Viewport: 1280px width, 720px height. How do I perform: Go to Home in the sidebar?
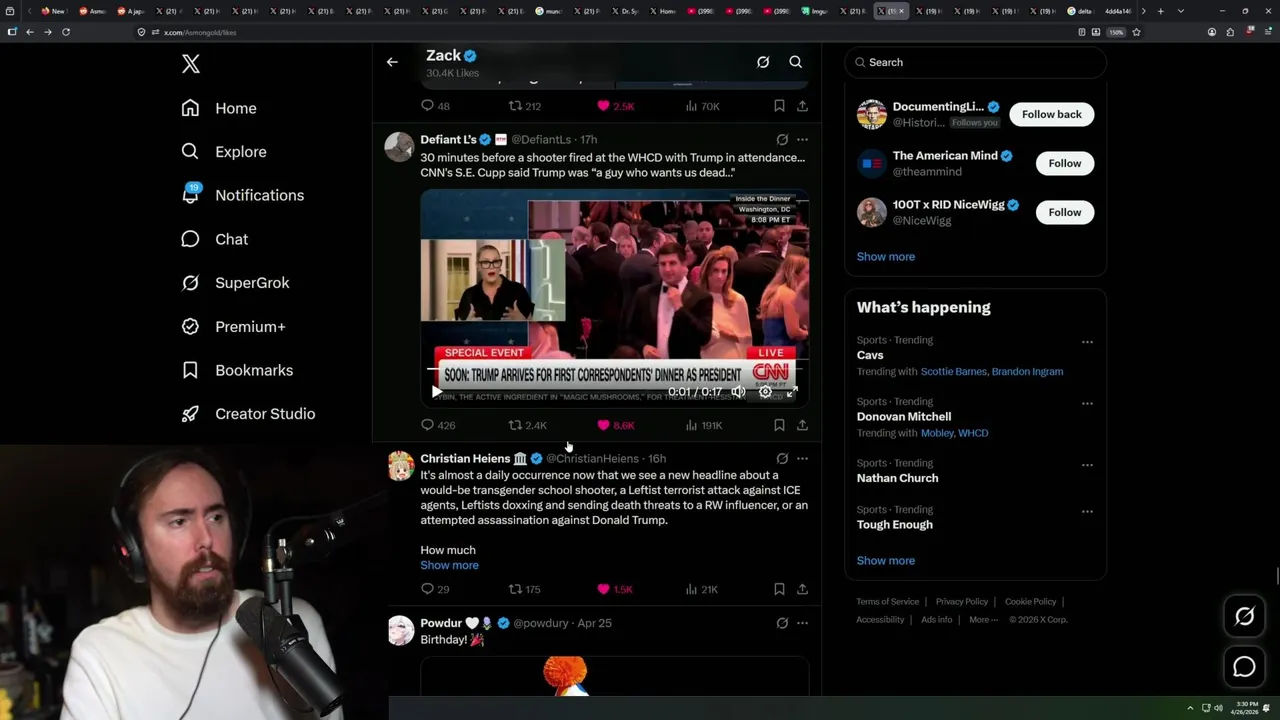pos(219,108)
